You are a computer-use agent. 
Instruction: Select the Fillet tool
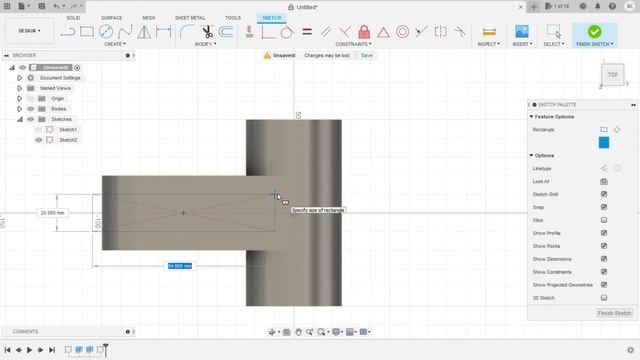tap(187, 32)
